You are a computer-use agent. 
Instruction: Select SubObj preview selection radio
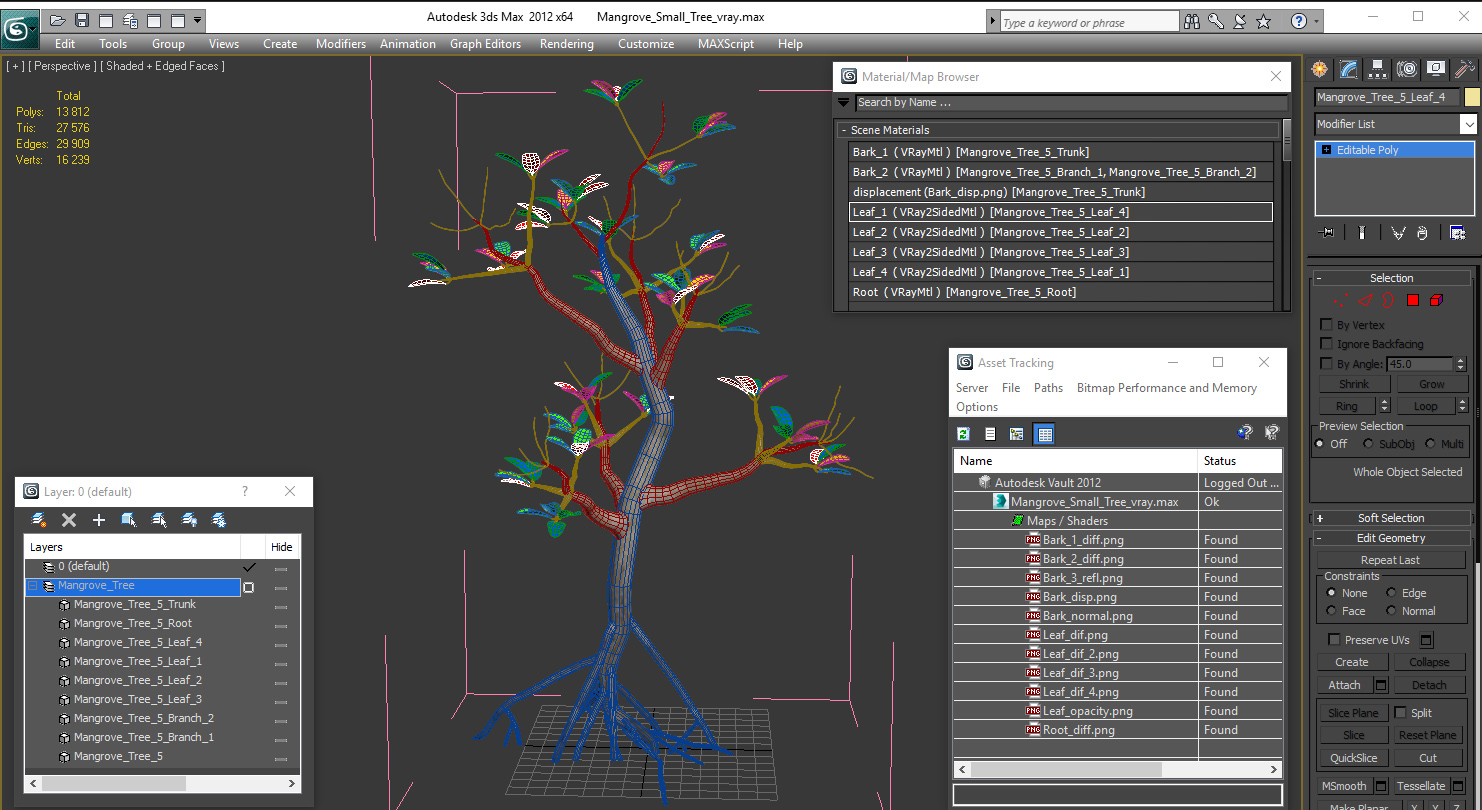tap(1368, 444)
